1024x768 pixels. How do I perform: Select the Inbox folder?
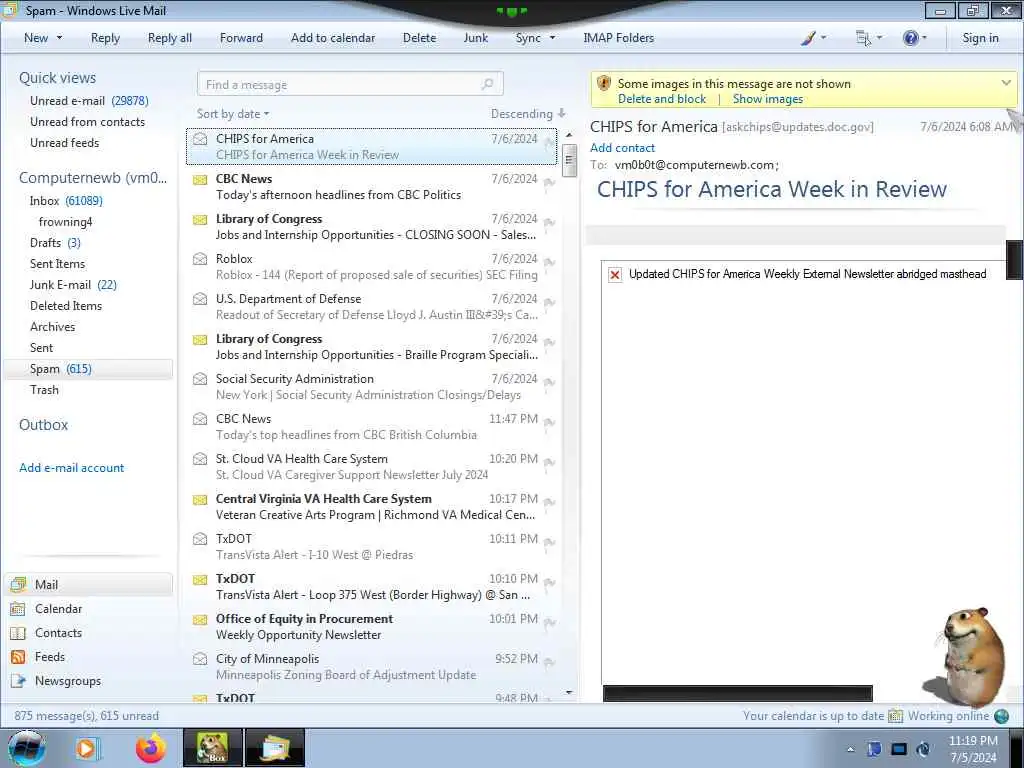[66, 200]
